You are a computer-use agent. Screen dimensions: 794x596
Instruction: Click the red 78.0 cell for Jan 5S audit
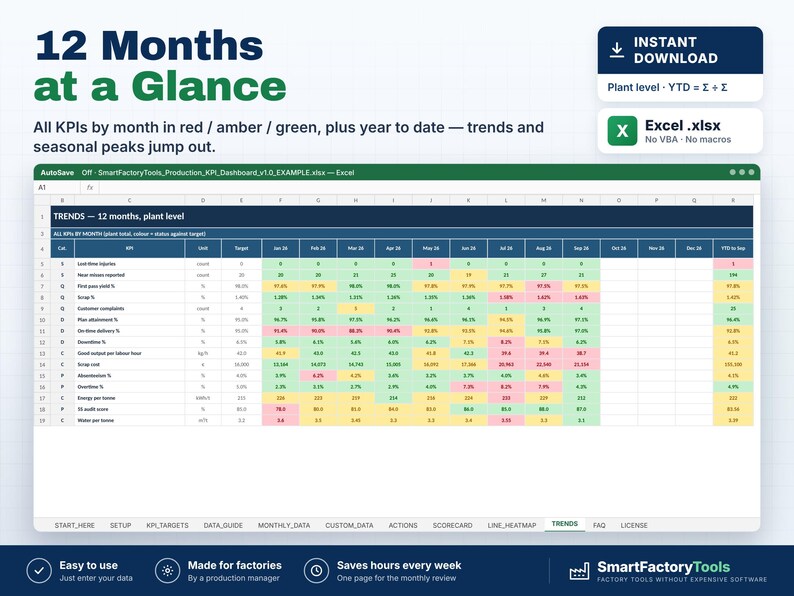click(281, 409)
